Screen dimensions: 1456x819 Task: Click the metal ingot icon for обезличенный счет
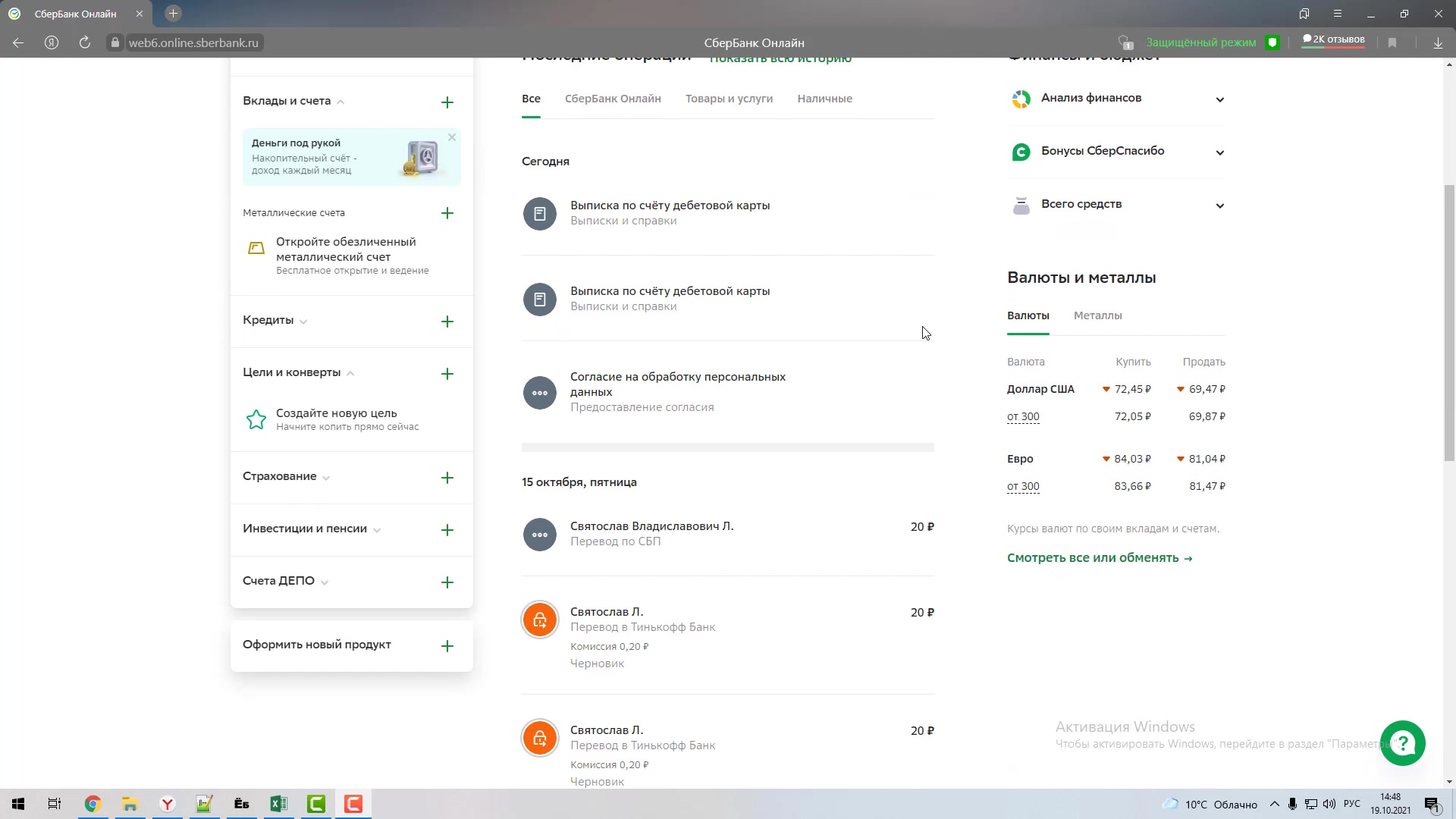point(256,248)
